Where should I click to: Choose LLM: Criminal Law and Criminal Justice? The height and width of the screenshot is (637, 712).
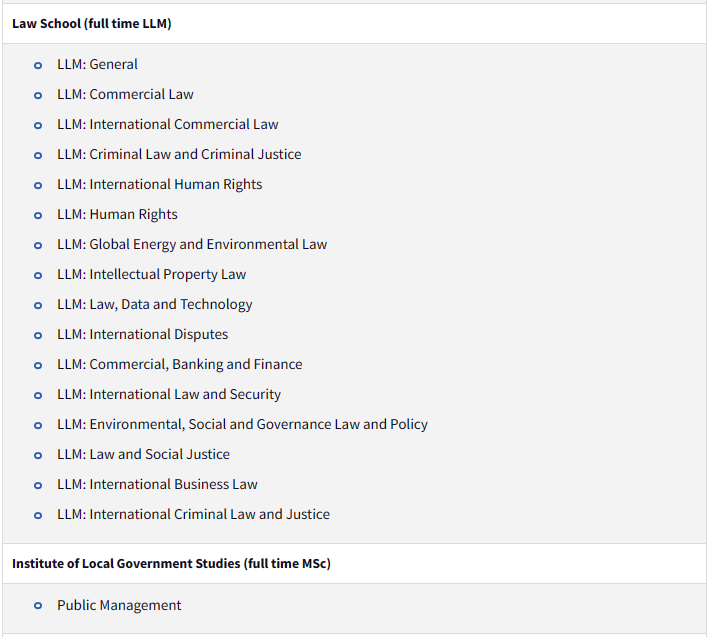coord(179,154)
